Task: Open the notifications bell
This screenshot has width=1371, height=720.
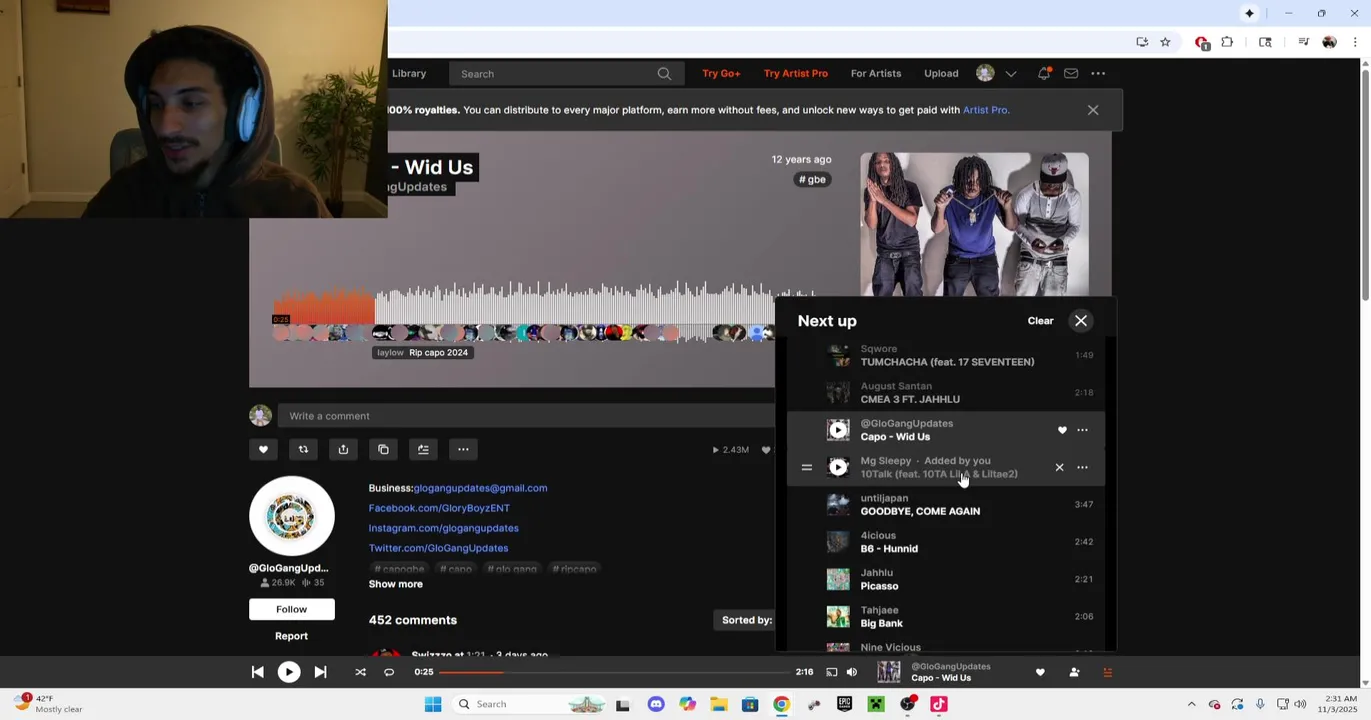Action: 1044,73
